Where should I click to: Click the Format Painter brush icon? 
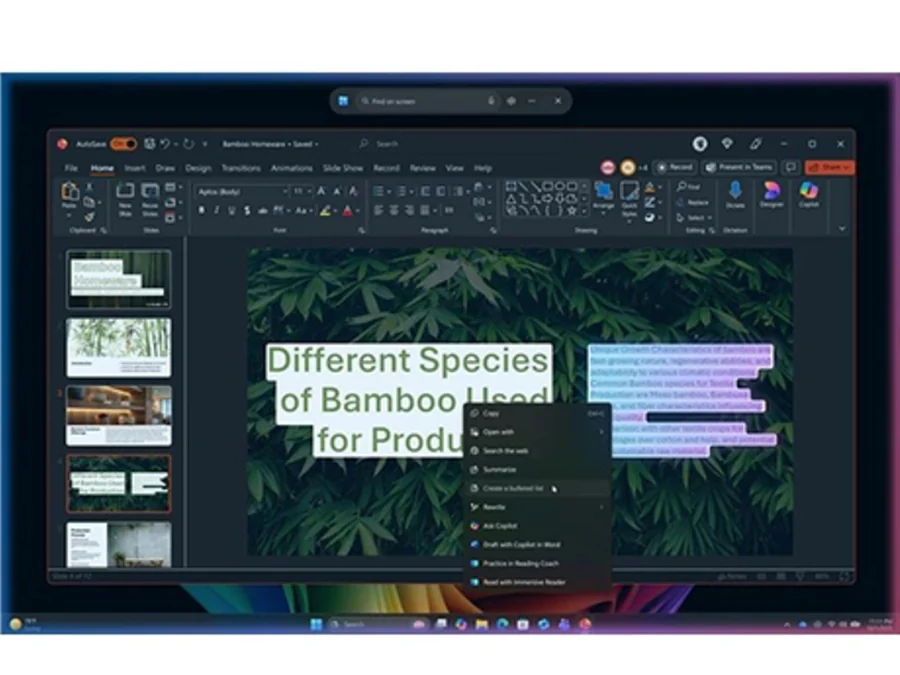89,217
